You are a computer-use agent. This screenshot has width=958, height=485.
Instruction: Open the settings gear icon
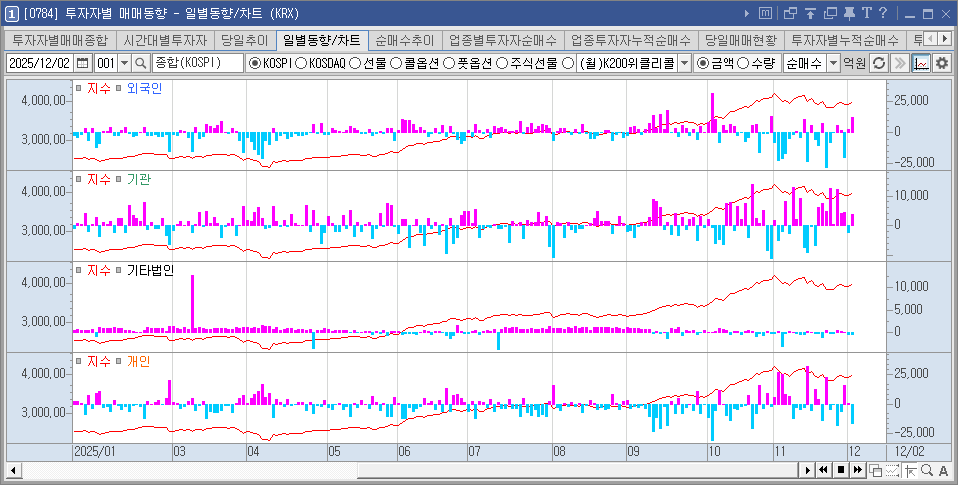(942, 63)
